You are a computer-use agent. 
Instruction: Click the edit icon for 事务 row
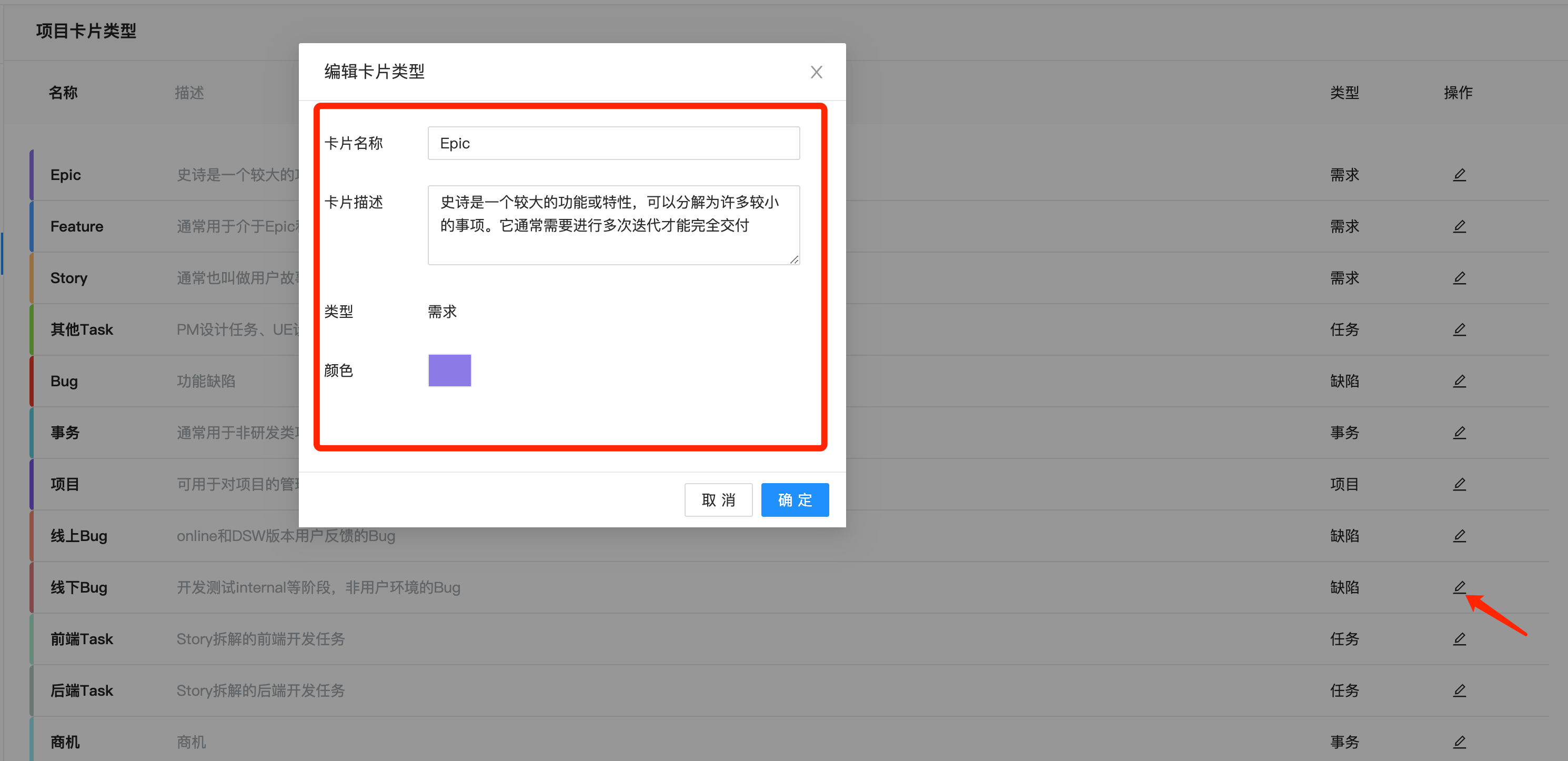pos(1460,432)
